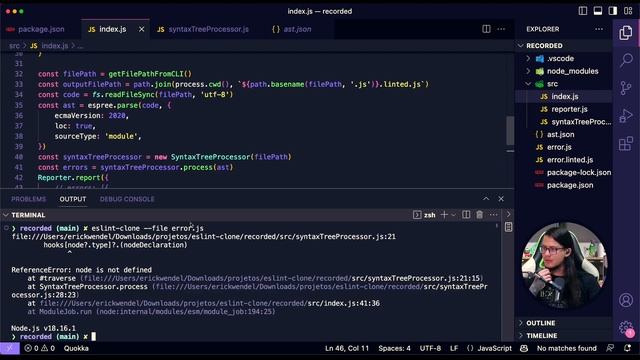Click the Copilot status icon beside JavaScript
Screen dimensions: 640x360
524,348
